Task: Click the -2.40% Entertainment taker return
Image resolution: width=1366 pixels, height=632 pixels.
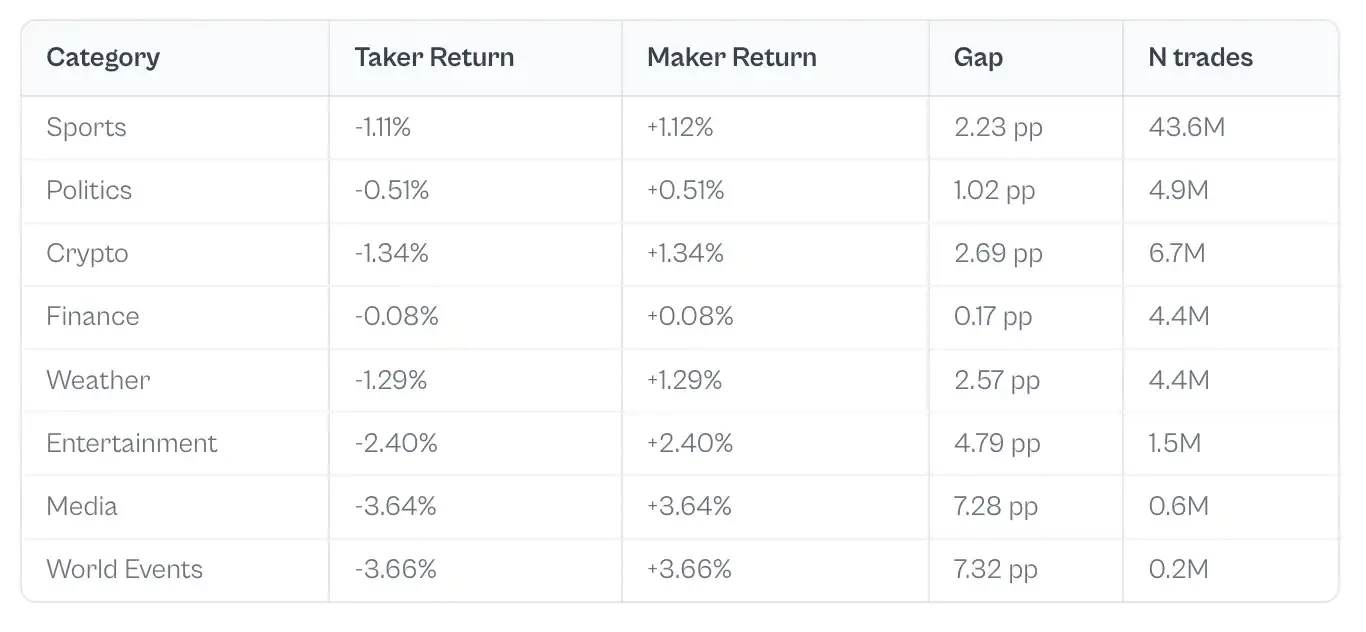Action: click(x=396, y=443)
